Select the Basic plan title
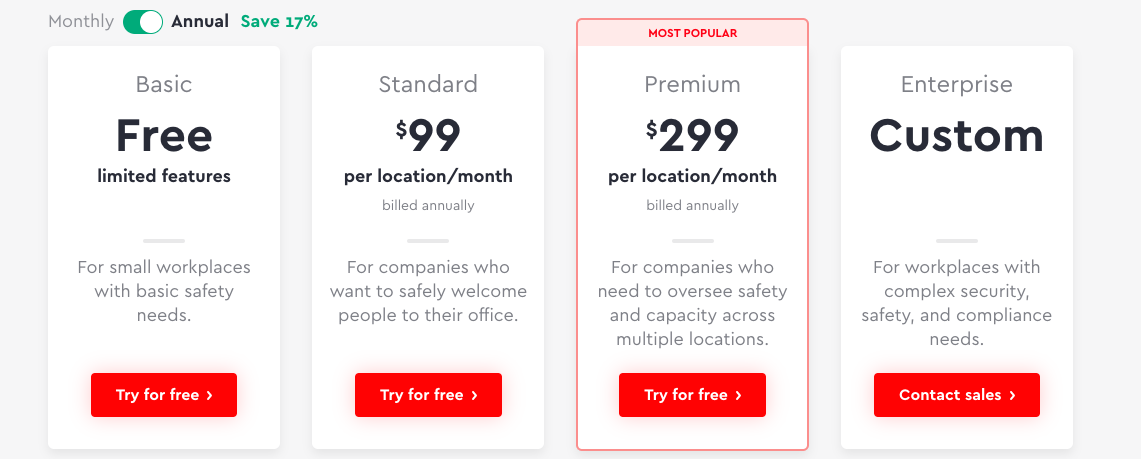 pos(164,84)
